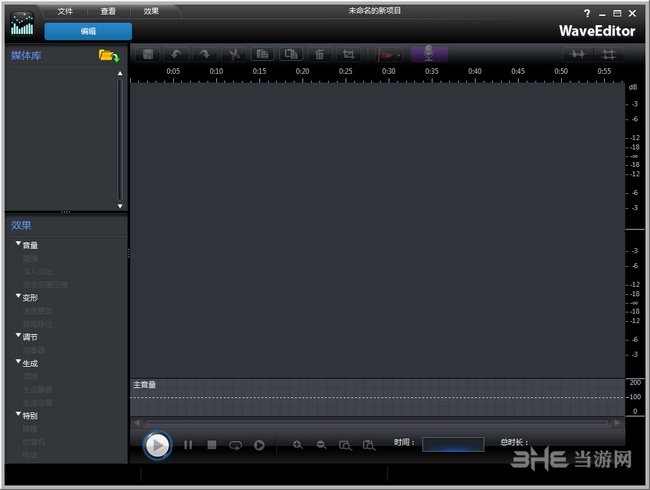
Task: Click the large Play button
Action: pos(157,445)
